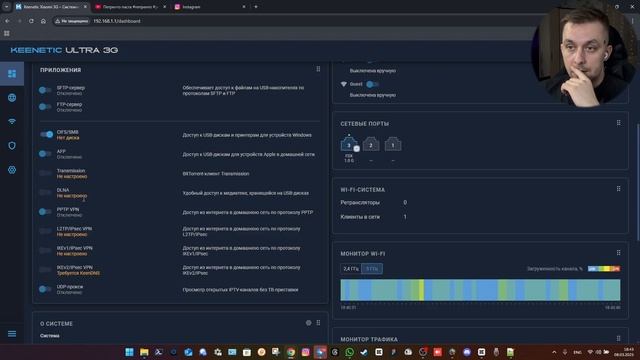The image size is (640, 360).
Task: Open the management gear icon in the sidebar
Action: pos(12,170)
